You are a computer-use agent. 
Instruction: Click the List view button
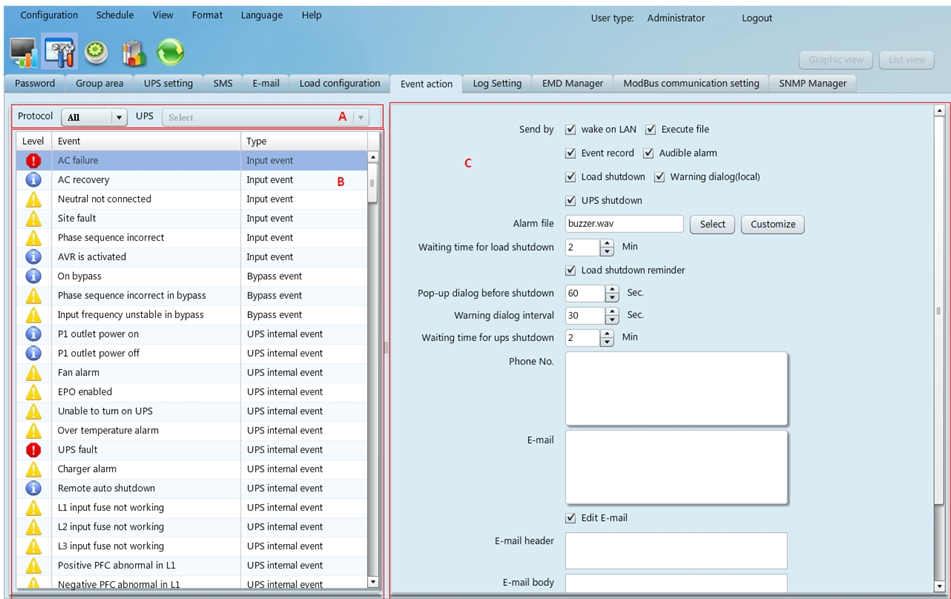coord(907,59)
